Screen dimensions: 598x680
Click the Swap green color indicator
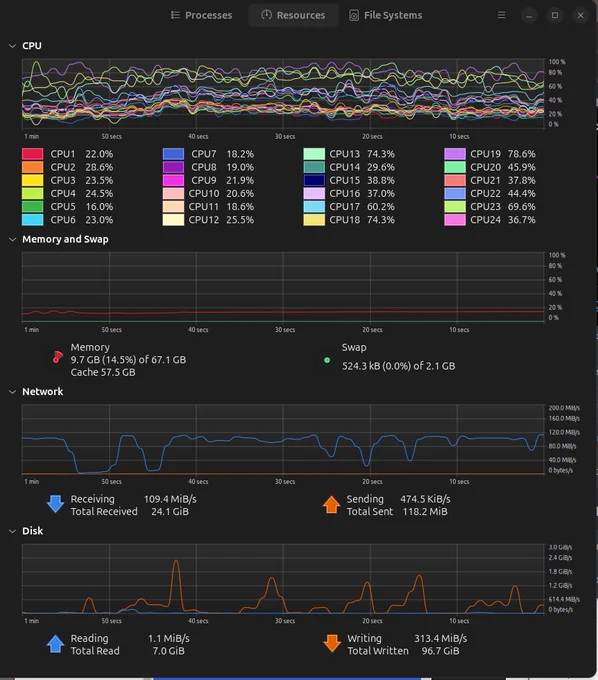click(x=327, y=360)
